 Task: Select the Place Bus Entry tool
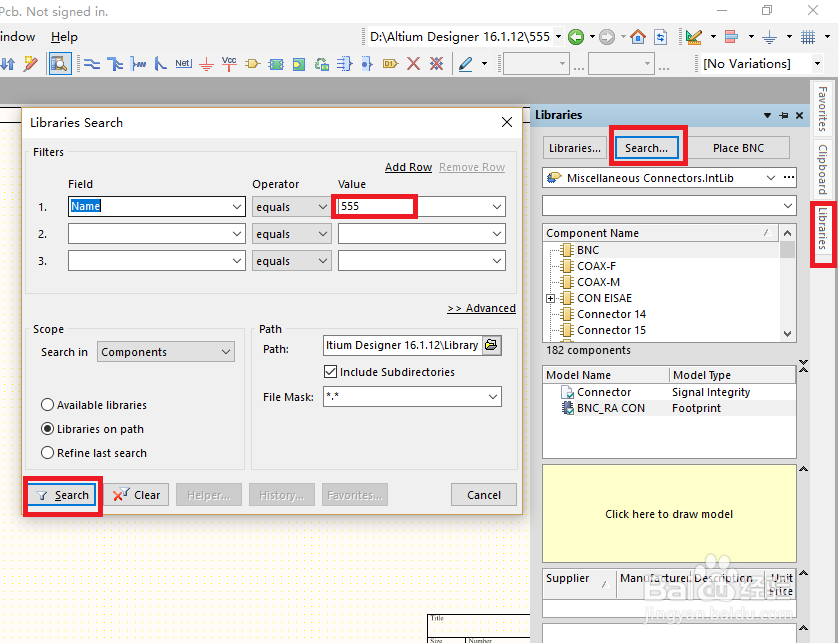160,65
